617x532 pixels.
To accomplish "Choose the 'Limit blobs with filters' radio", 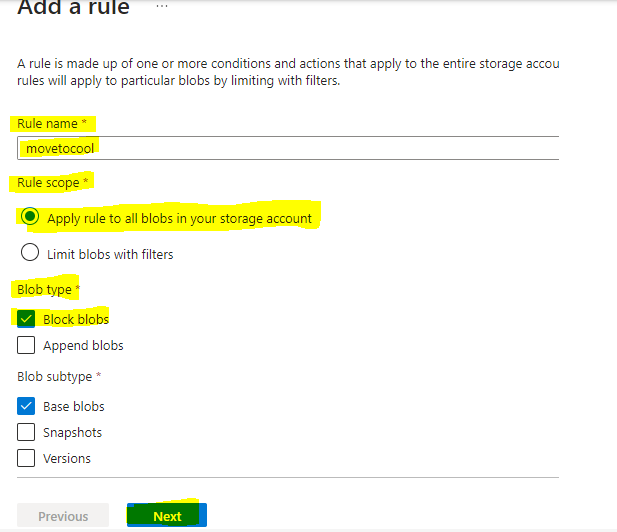I will click(x=30, y=254).
